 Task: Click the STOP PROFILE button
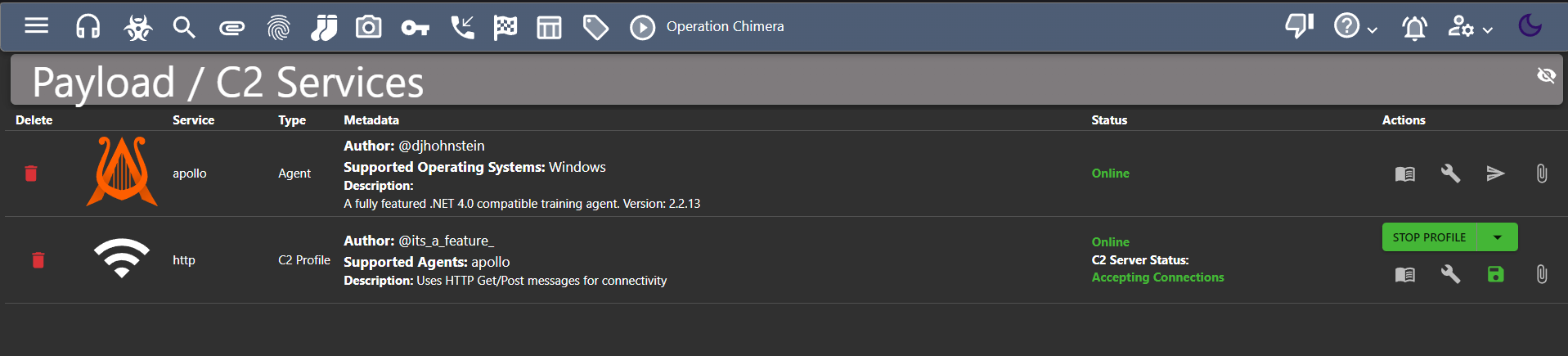(x=1429, y=237)
